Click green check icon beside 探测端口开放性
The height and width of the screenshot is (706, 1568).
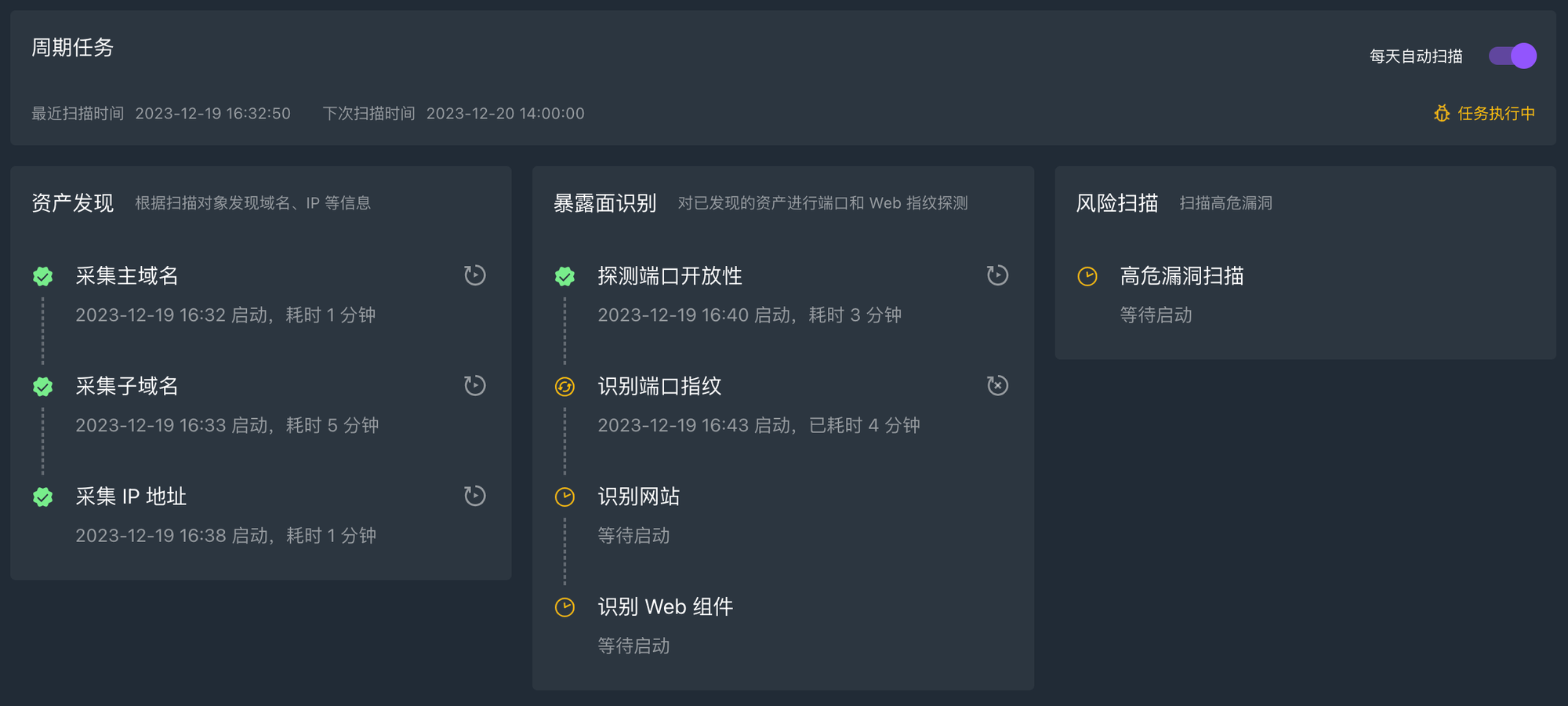[x=564, y=276]
